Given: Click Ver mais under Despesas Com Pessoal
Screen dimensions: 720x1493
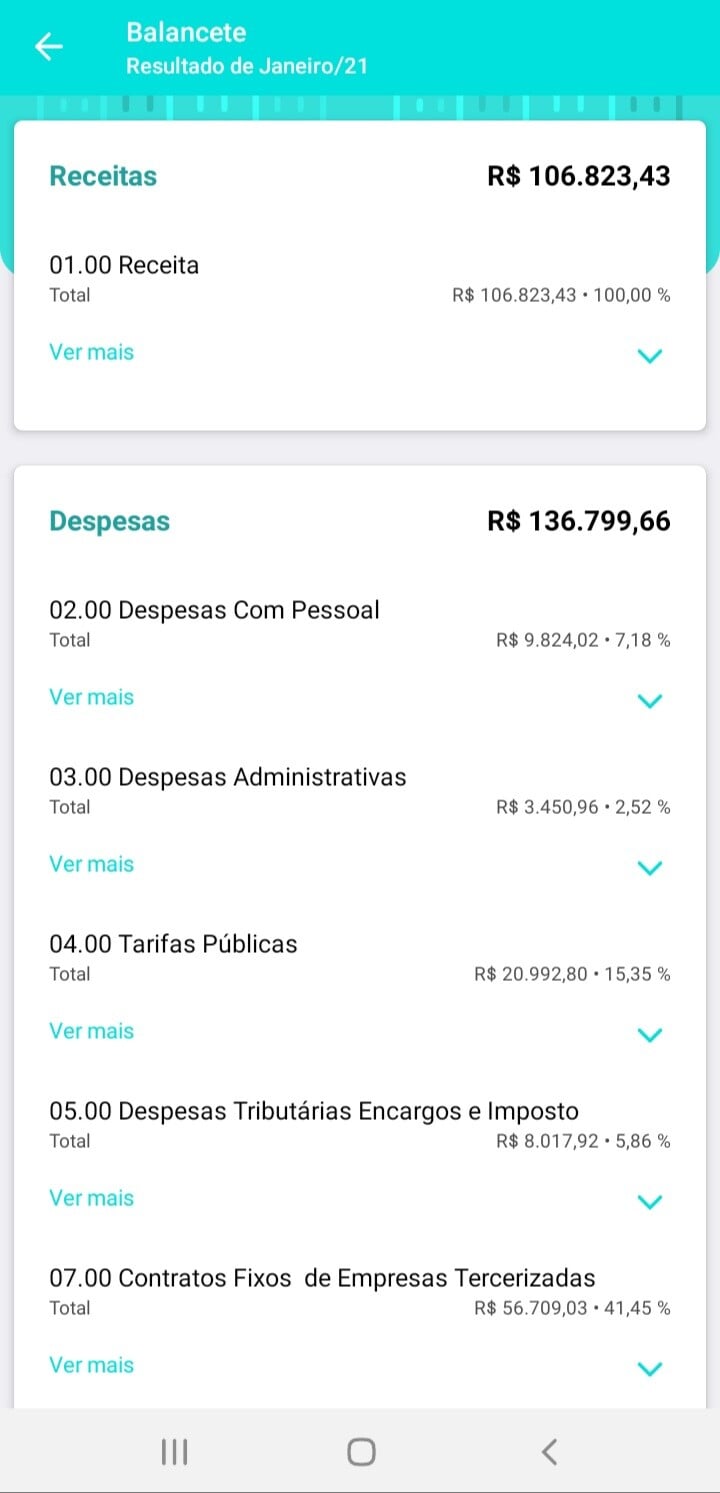Looking at the screenshot, I should [x=91, y=697].
